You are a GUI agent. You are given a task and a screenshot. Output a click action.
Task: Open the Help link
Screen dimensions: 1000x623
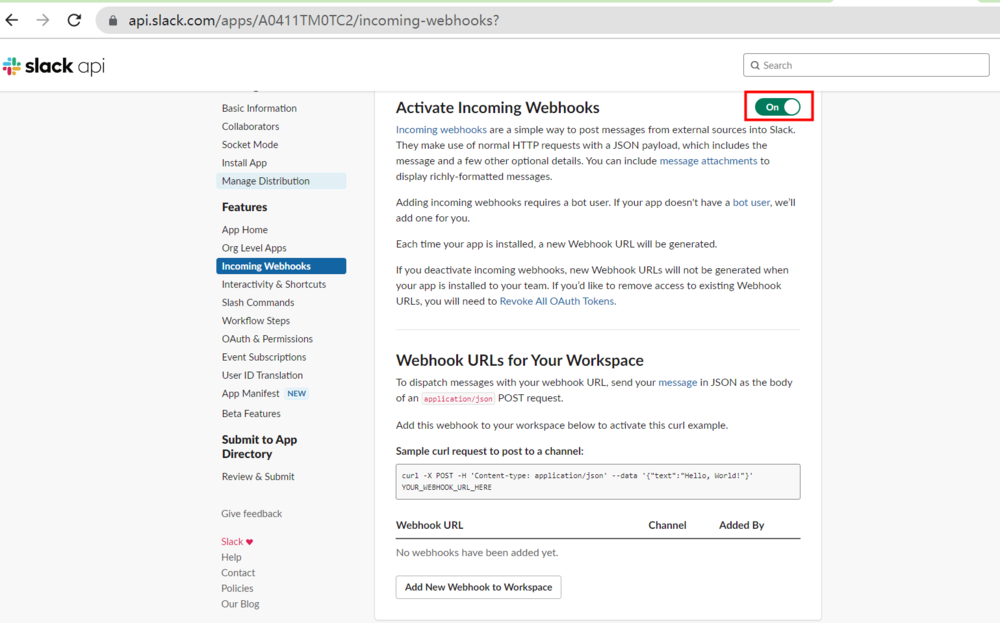(x=231, y=557)
